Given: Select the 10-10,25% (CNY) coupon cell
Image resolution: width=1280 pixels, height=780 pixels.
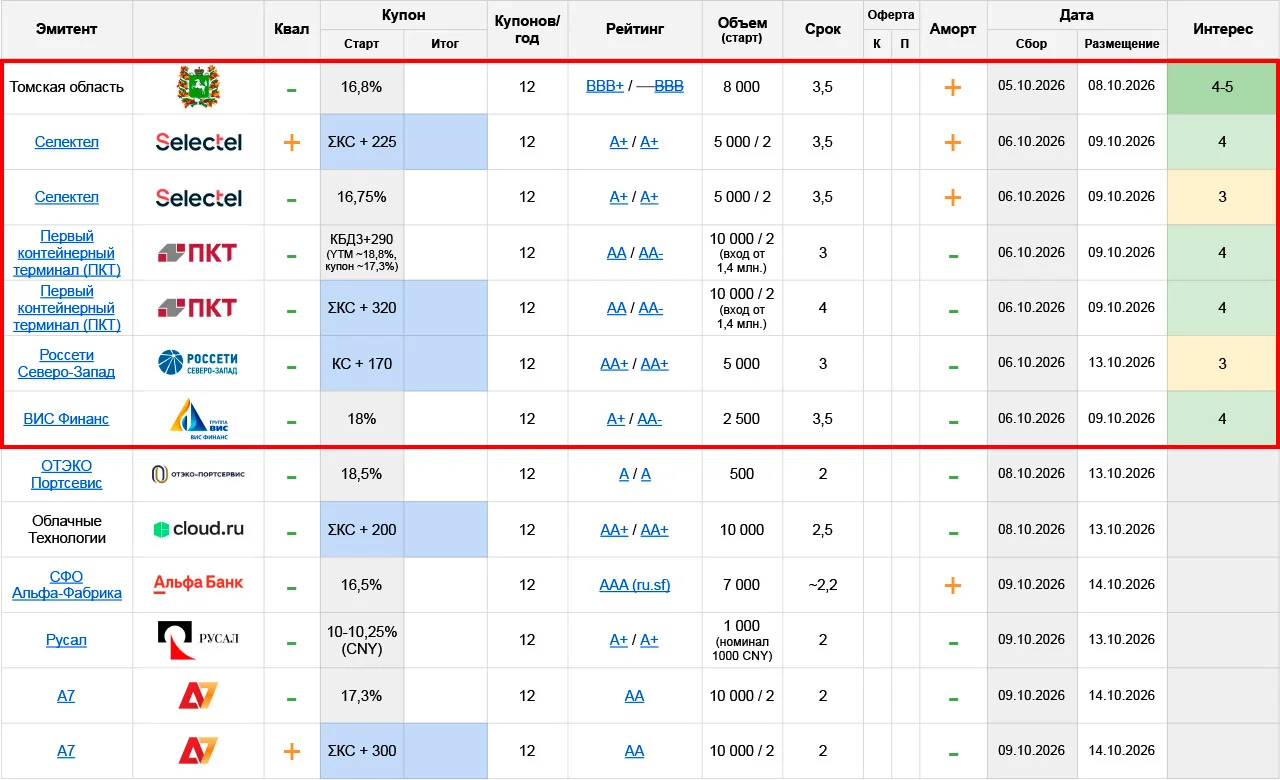Looking at the screenshot, I should coord(361,640).
